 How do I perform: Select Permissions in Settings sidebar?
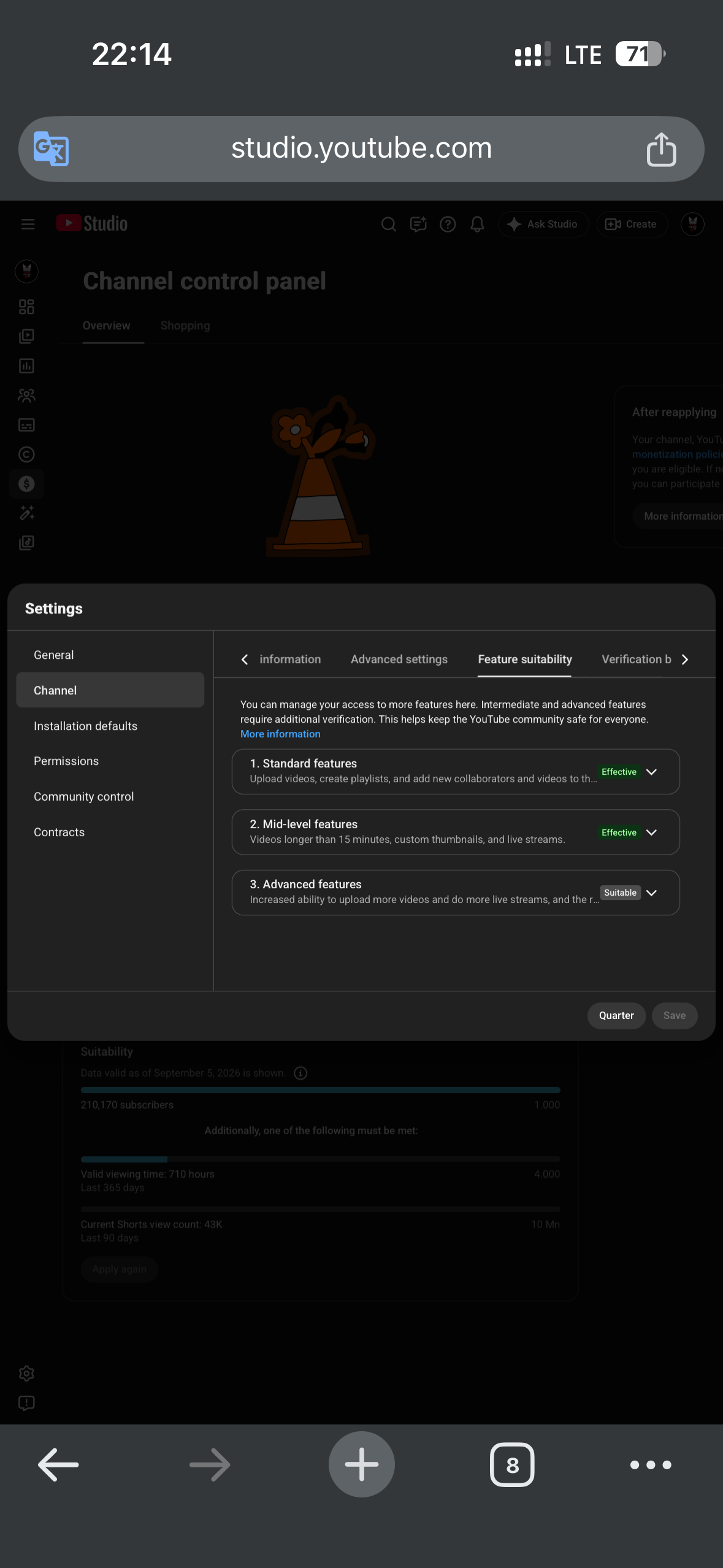pyautogui.click(x=110, y=761)
